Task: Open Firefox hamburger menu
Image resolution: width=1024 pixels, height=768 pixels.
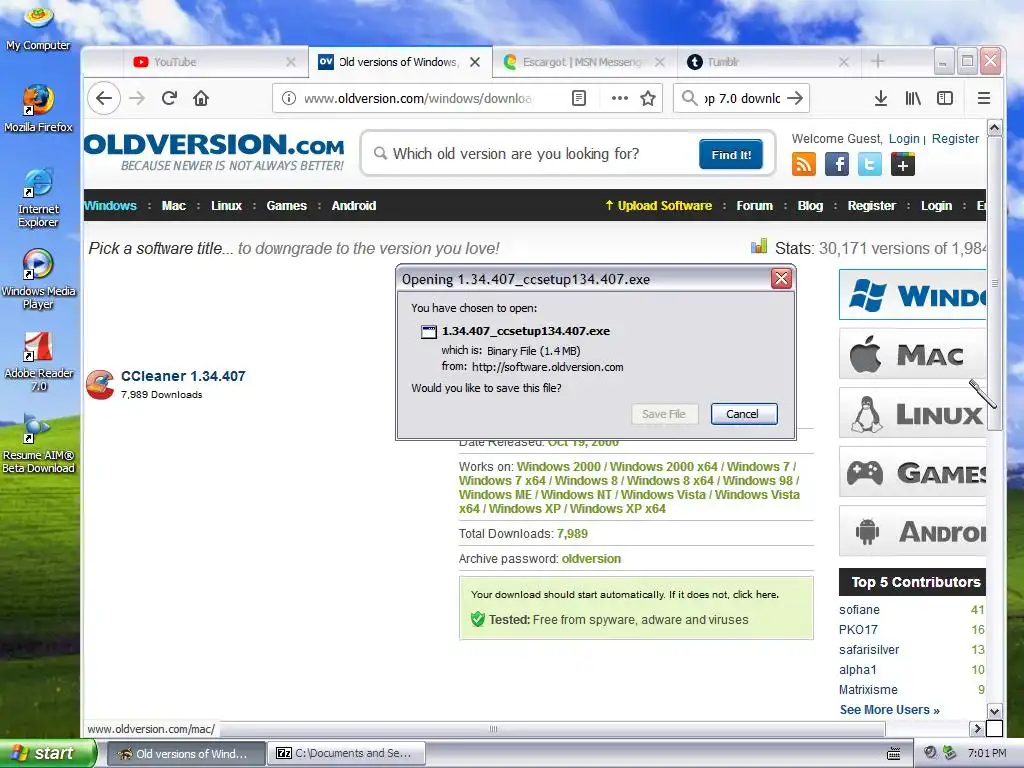Action: (984, 98)
